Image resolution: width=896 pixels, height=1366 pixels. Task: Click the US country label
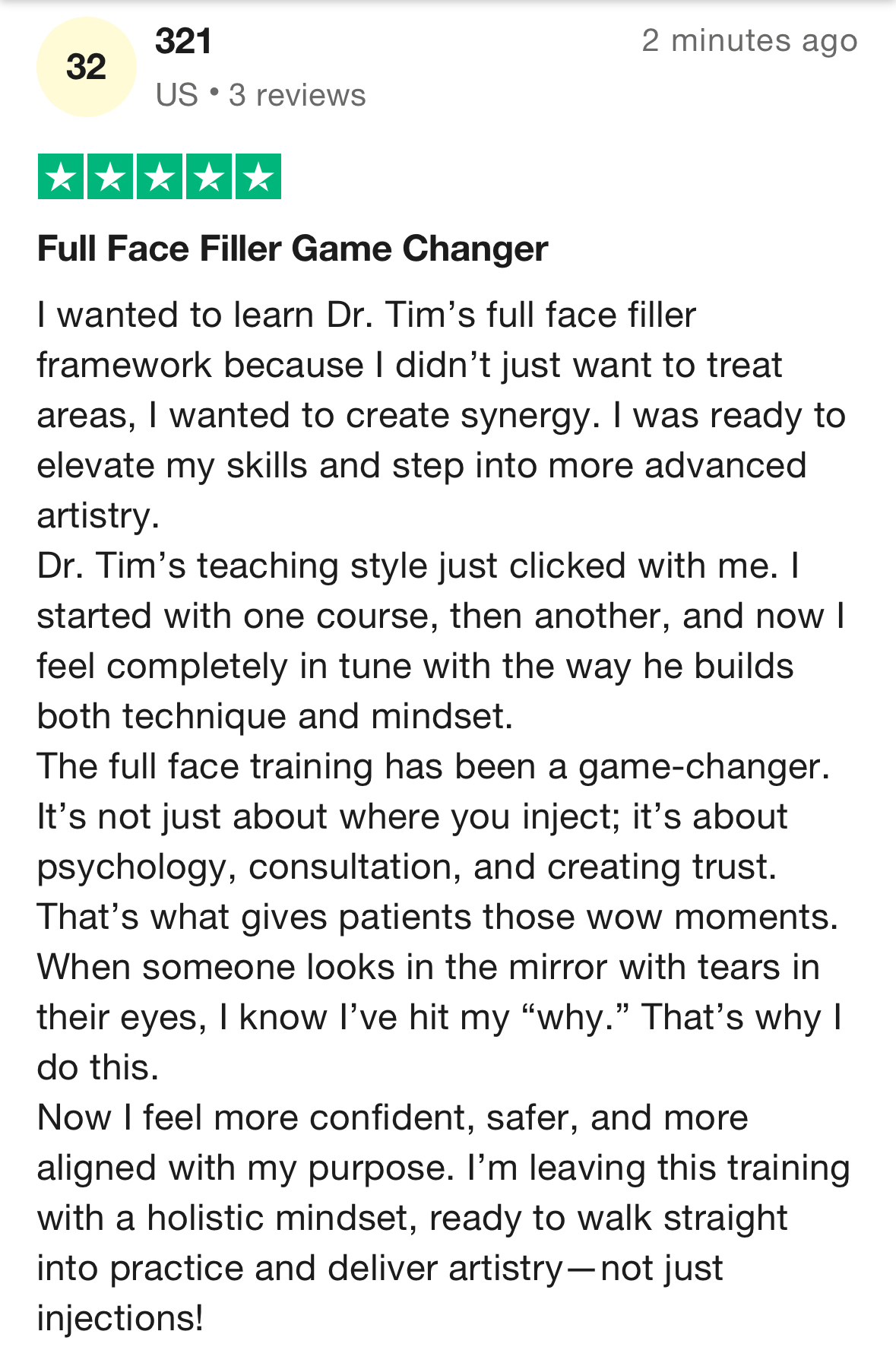177,96
